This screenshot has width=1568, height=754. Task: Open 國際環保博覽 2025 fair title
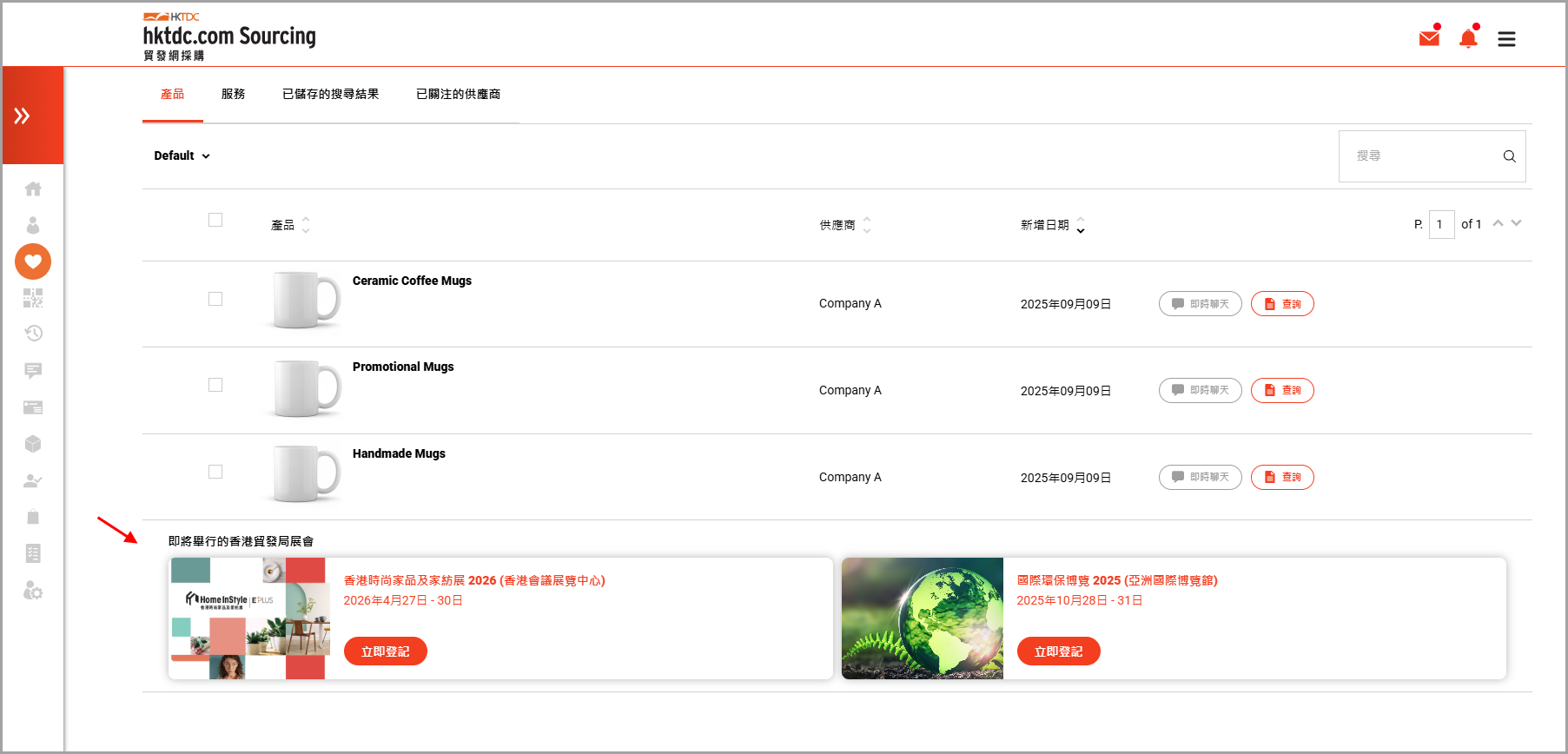tap(1117, 580)
